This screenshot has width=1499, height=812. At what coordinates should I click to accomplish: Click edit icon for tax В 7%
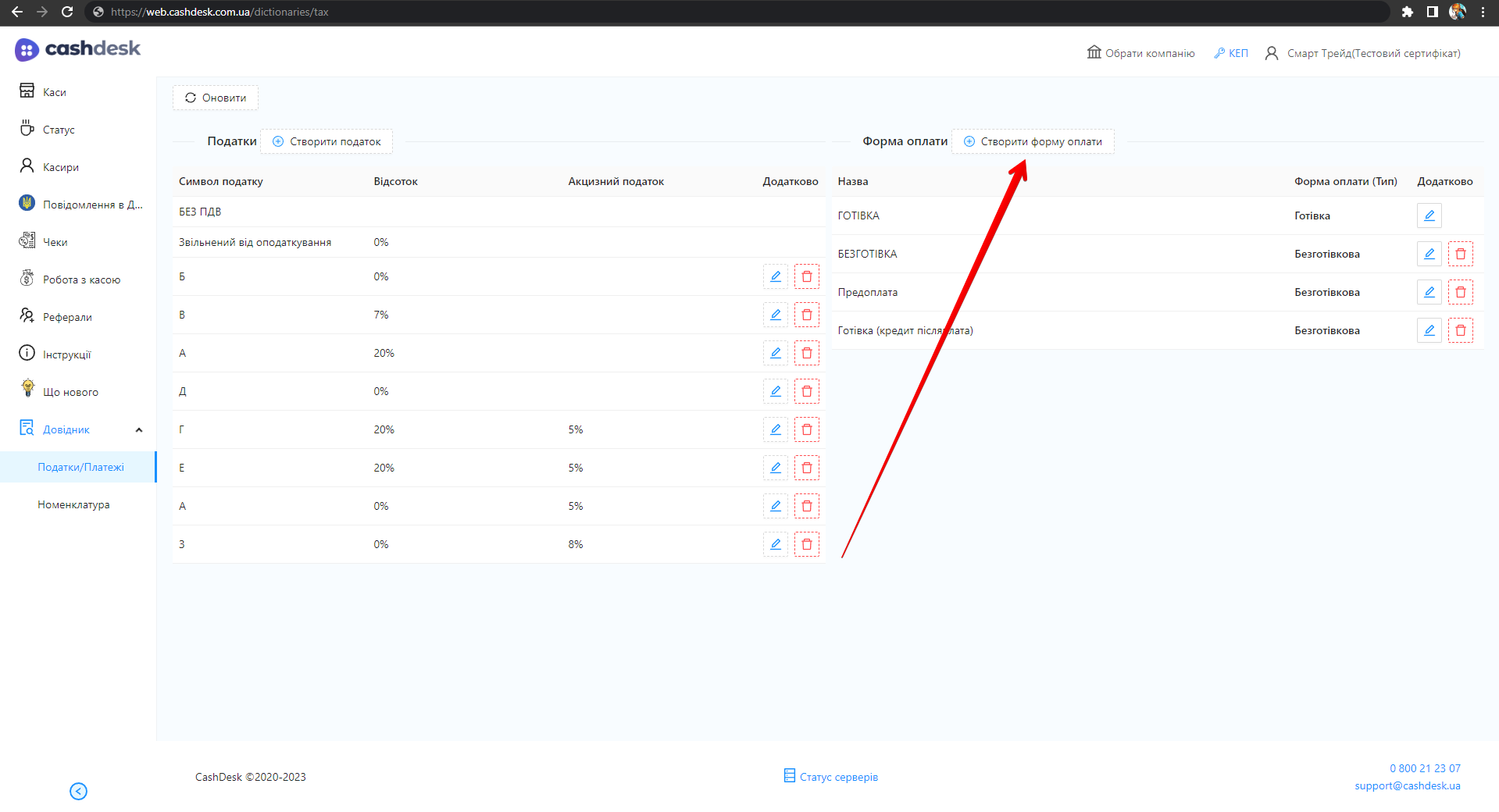pyautogui.click(x=775, y=315)
